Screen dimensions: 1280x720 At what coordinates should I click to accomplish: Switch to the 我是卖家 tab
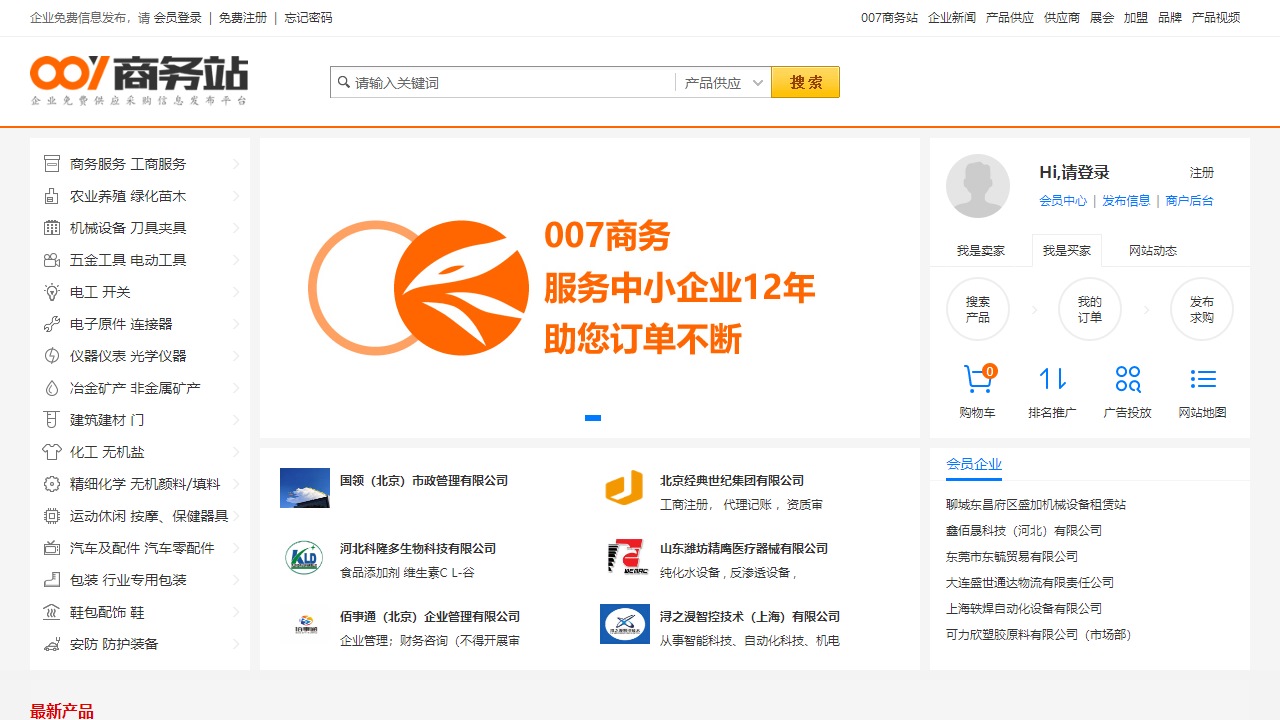[x=980, y=251]
